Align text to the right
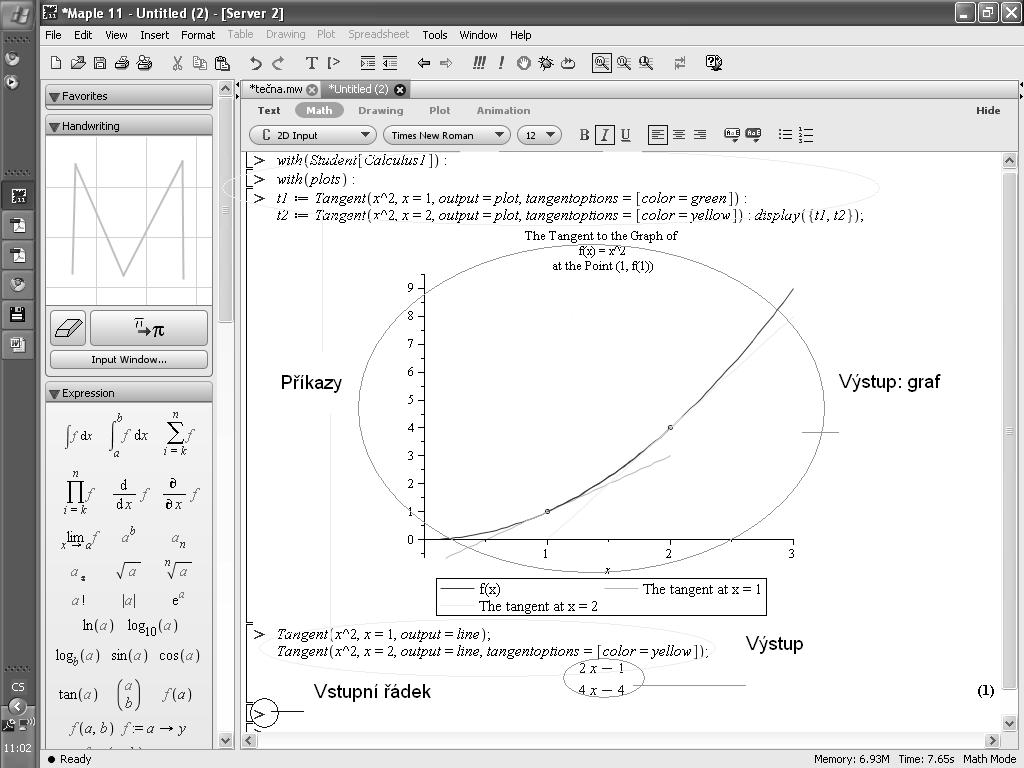Image resolution: width=1024 pixels, height=768 pixels. [700, 135]
